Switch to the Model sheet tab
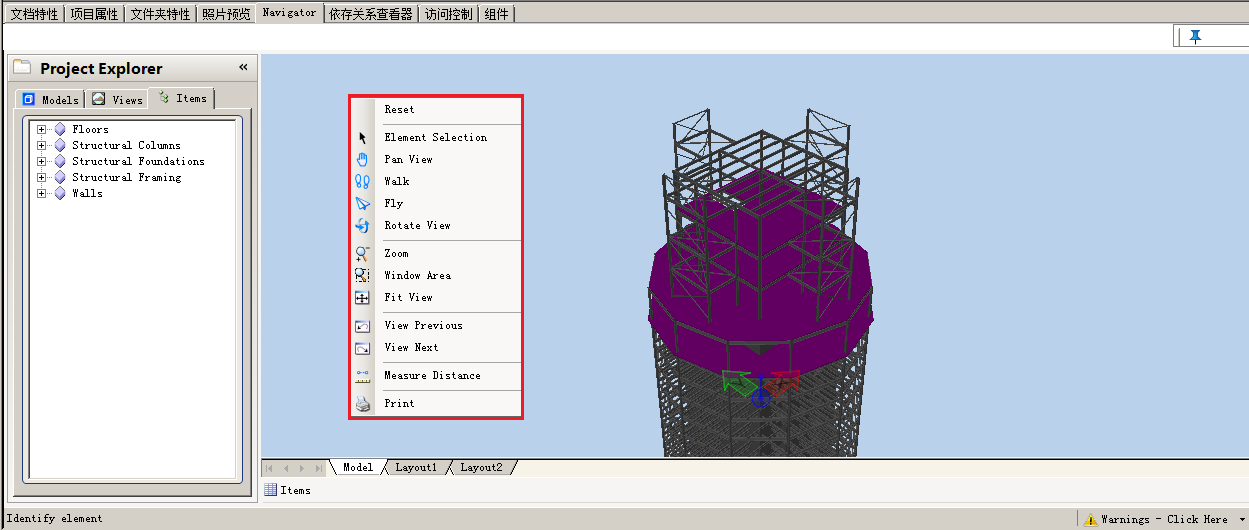The width and height of the screenshot is (1249, 530). pos(358,467)
